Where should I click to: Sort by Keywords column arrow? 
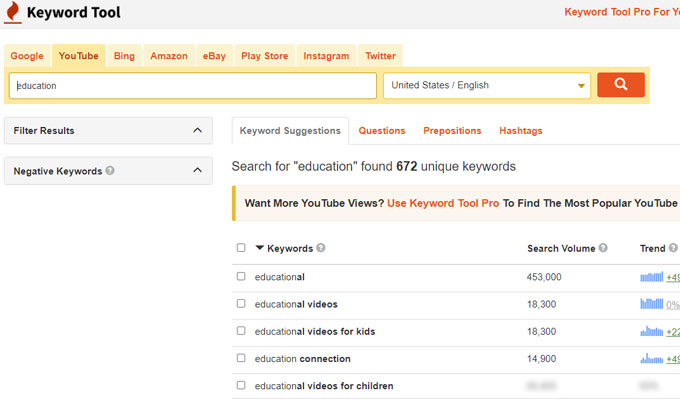pos(259,248)
